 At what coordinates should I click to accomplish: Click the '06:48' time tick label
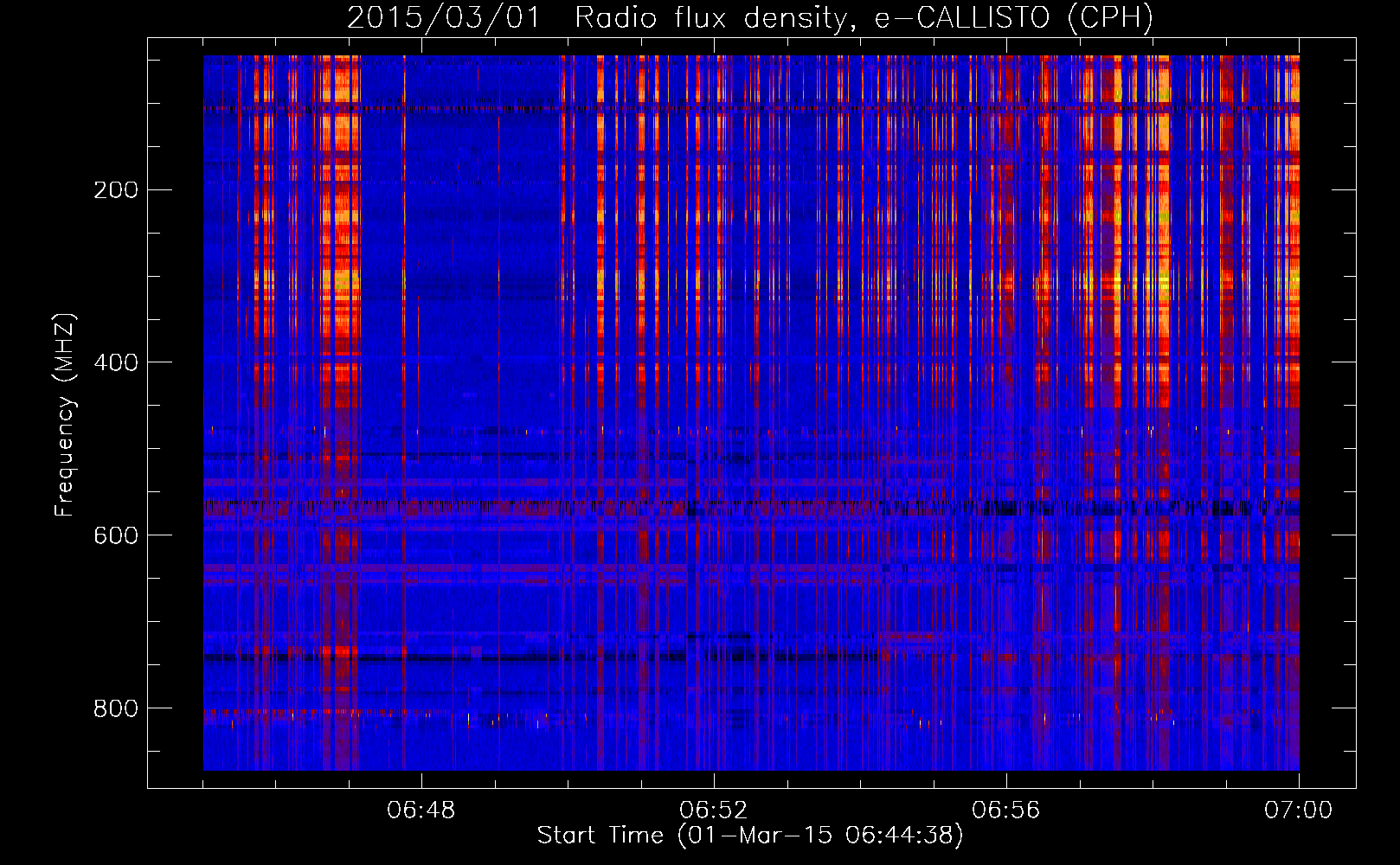[421, 811]
